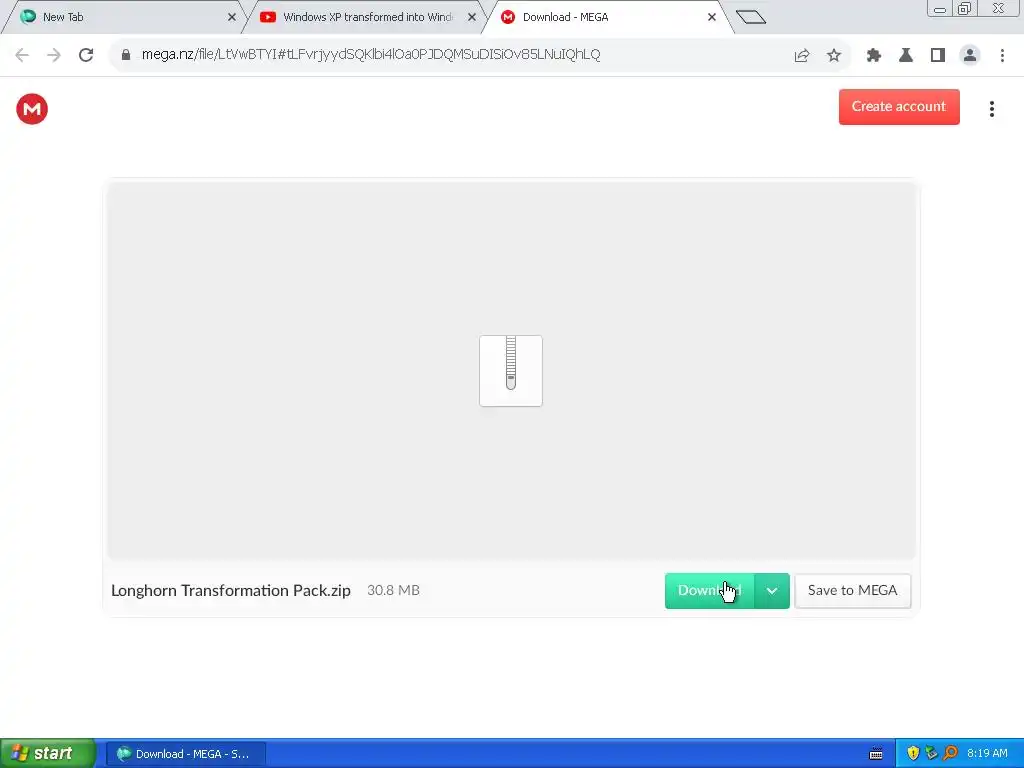Click the browser forward arrow
This screenshot has width=1024, height=768.
click(54, 55)
